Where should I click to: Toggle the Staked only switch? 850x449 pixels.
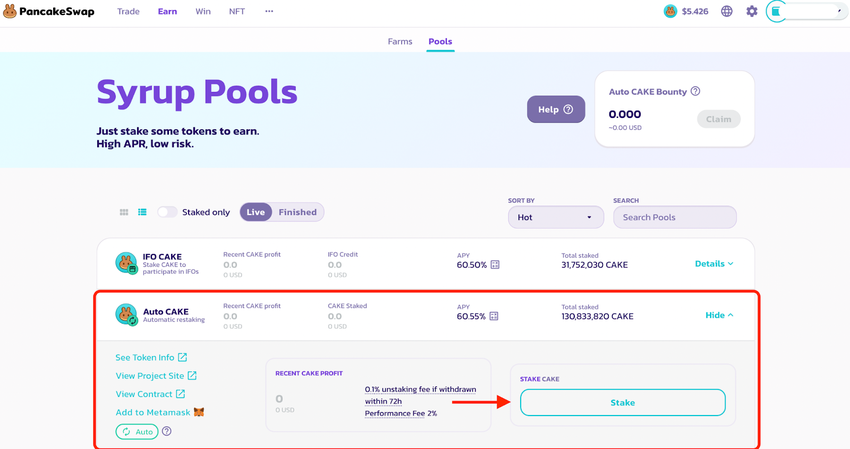pyautogui.click(x=167, y=212)
